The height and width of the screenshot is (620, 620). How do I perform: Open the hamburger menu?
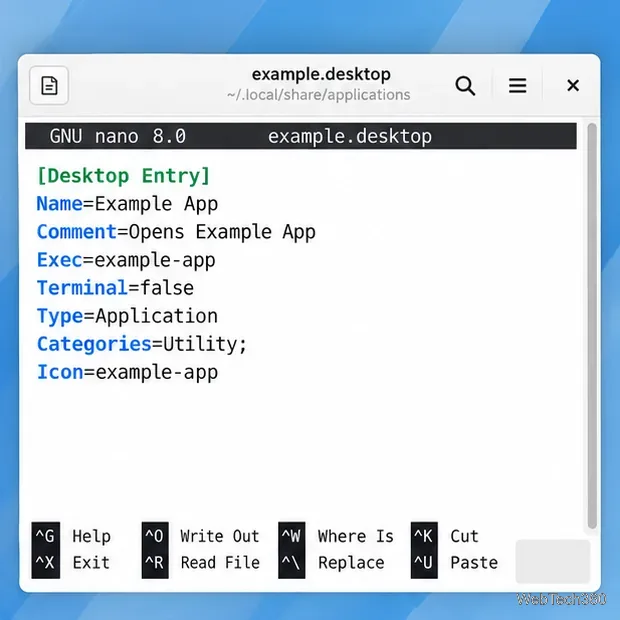517,85
